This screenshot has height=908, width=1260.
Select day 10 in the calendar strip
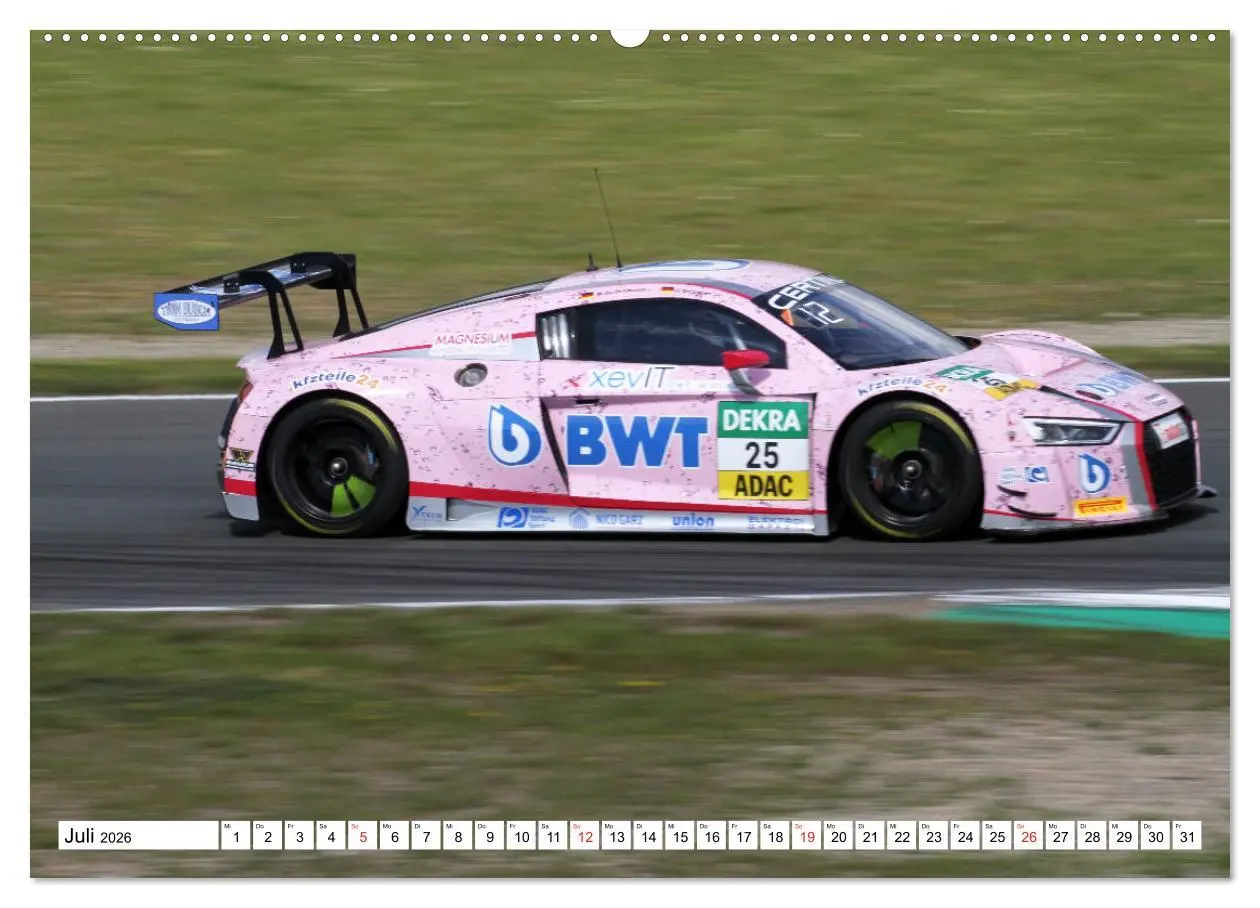point(521,836)
